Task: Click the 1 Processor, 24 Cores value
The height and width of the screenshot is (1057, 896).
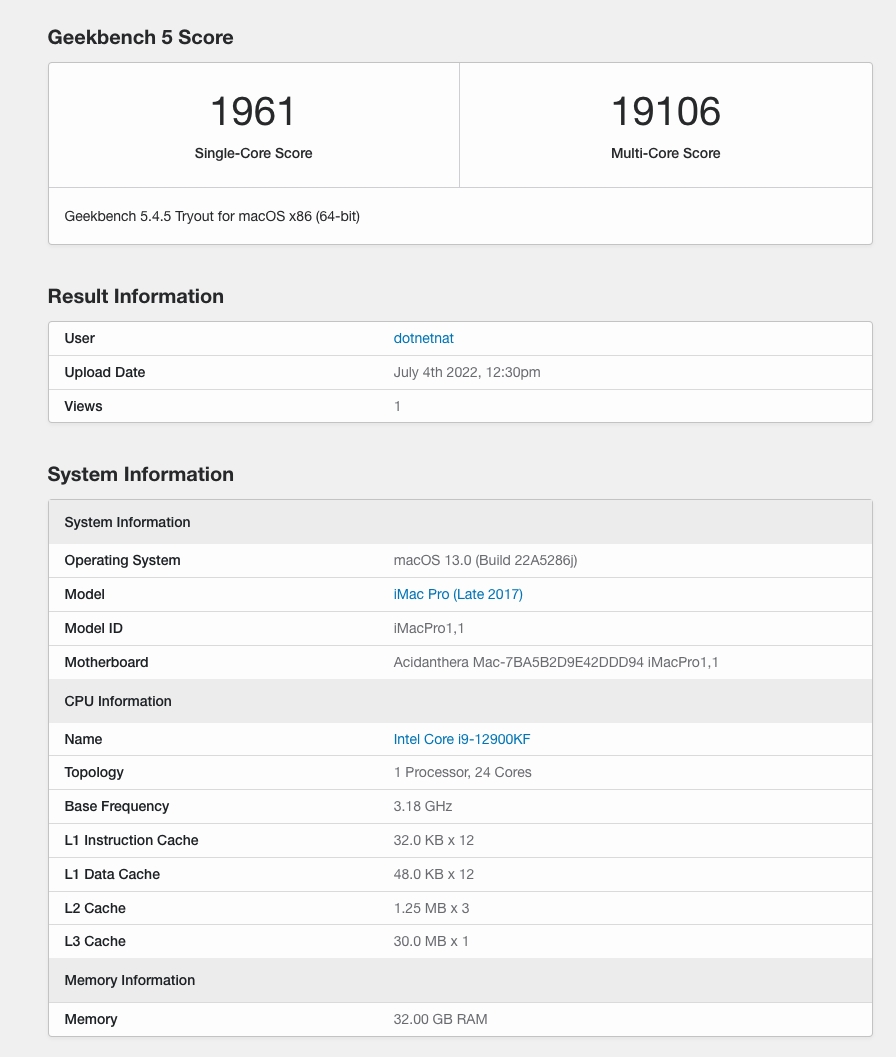Action: 462,773
